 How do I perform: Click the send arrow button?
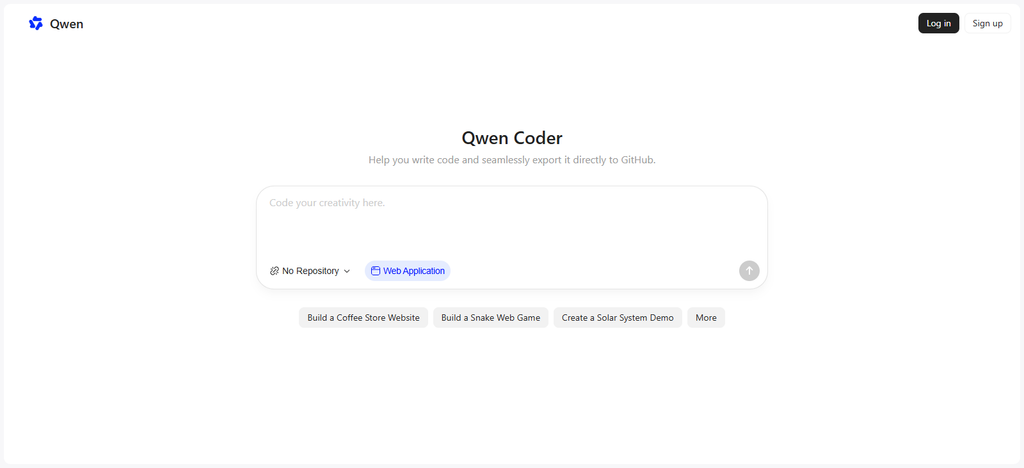pyautogui.click(x=749, y=270)
